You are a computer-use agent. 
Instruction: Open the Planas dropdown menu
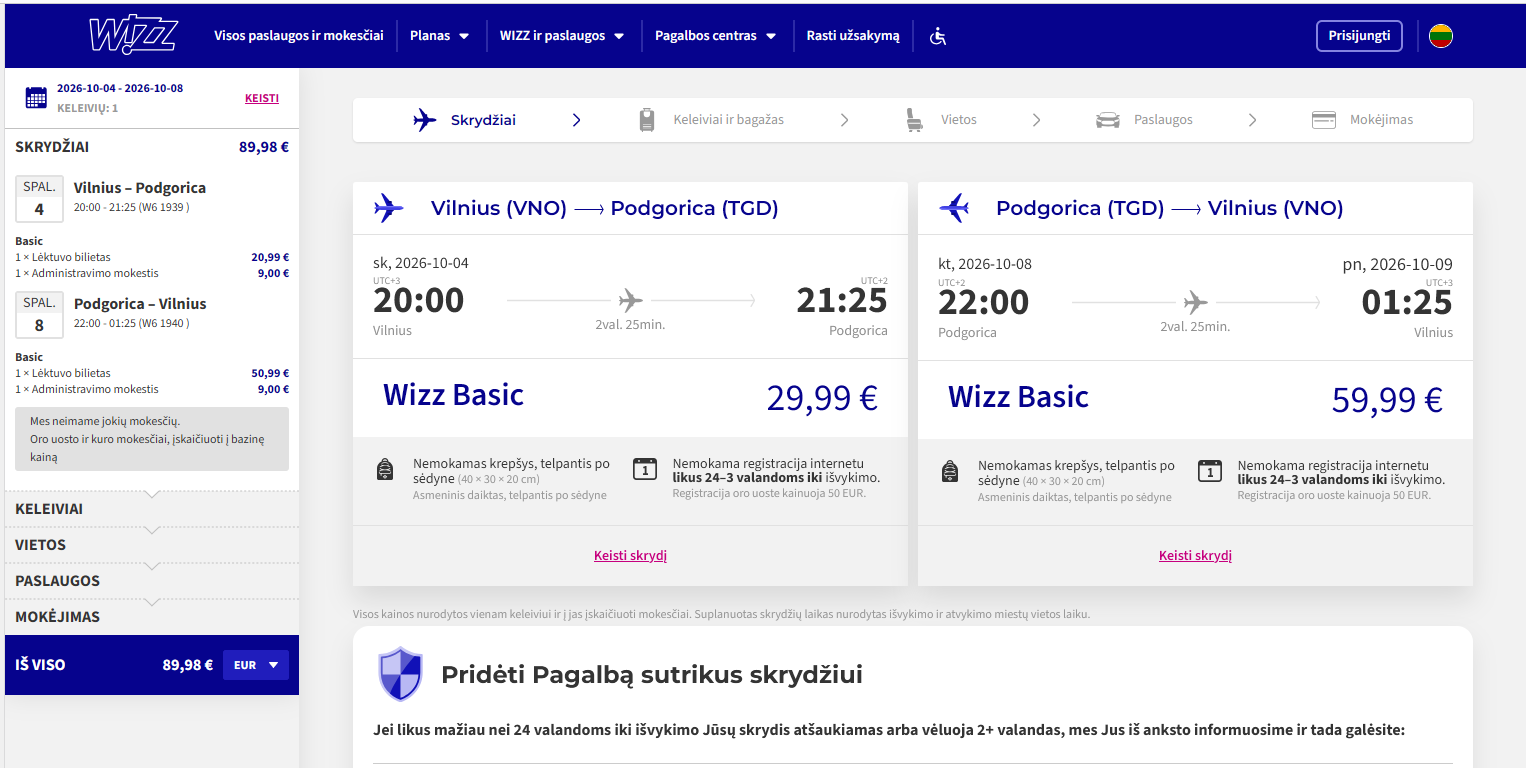coord(440,36)
